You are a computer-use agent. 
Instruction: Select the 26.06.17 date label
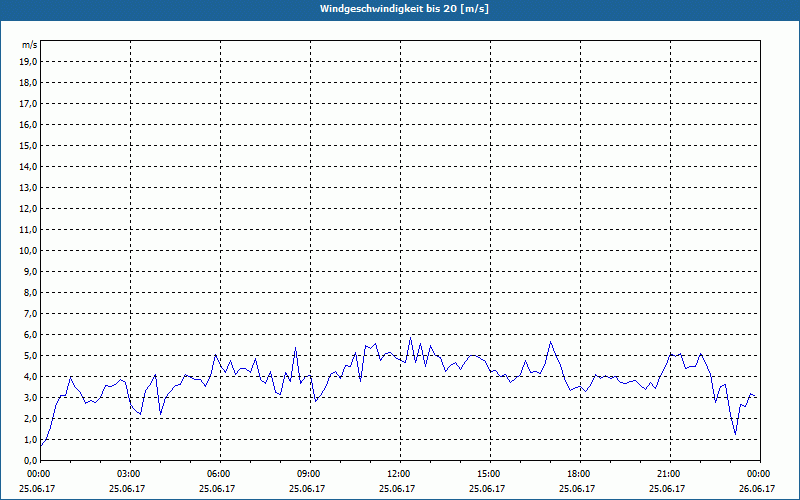757,489
